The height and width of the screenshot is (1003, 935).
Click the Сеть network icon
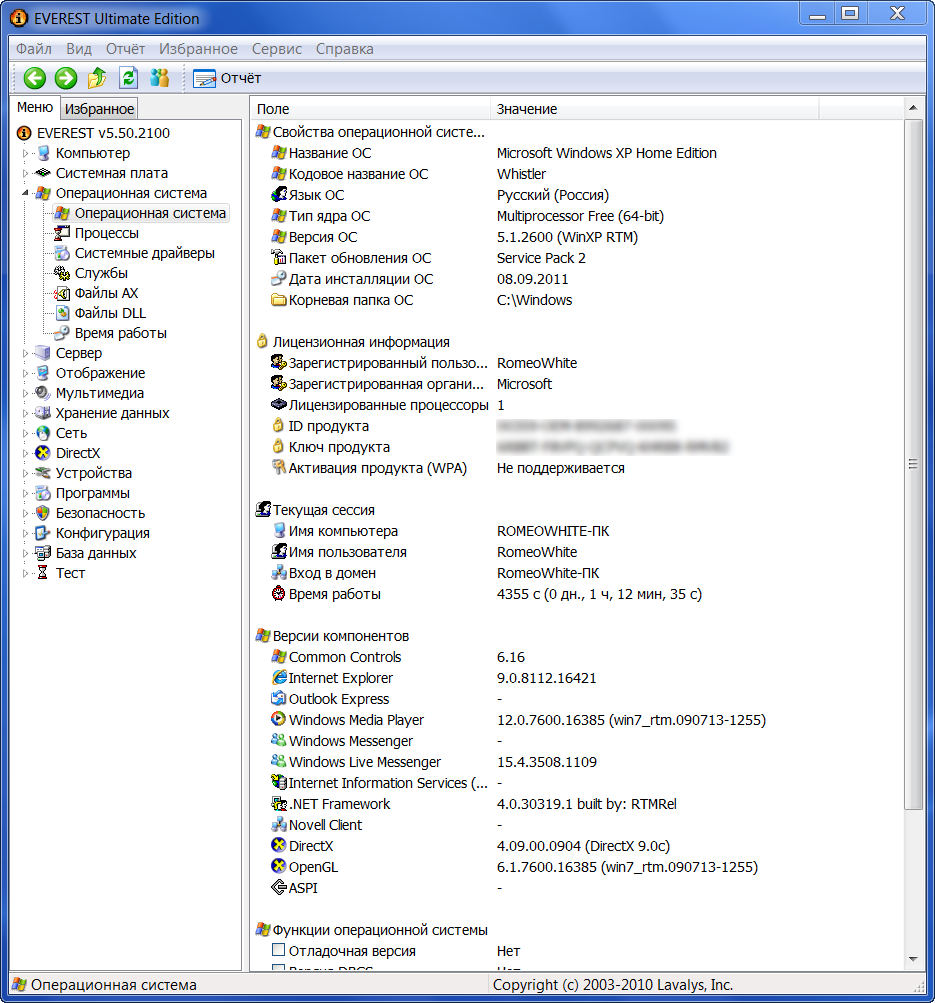(x=43, y=433)
